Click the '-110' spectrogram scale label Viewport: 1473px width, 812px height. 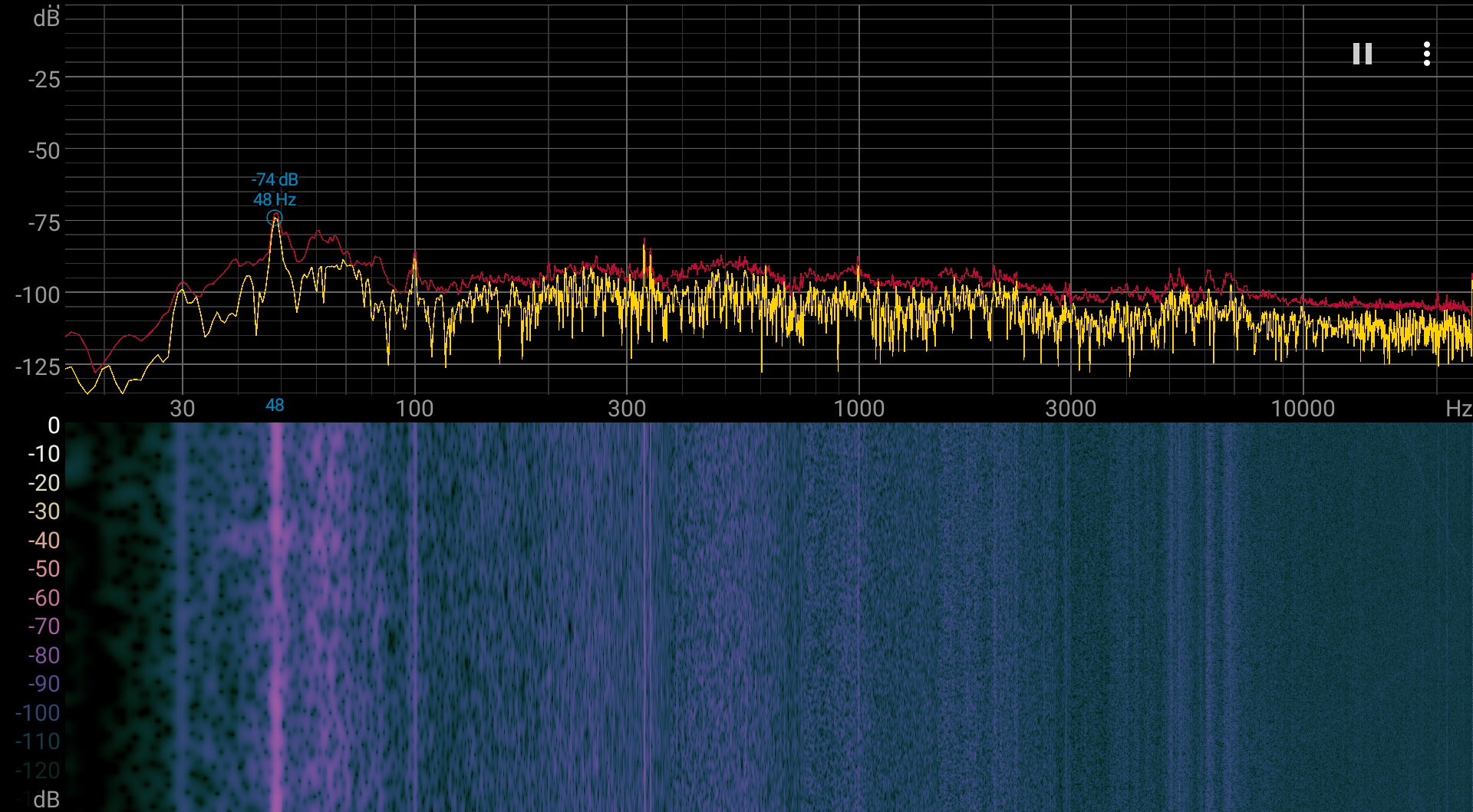(38, 741)
